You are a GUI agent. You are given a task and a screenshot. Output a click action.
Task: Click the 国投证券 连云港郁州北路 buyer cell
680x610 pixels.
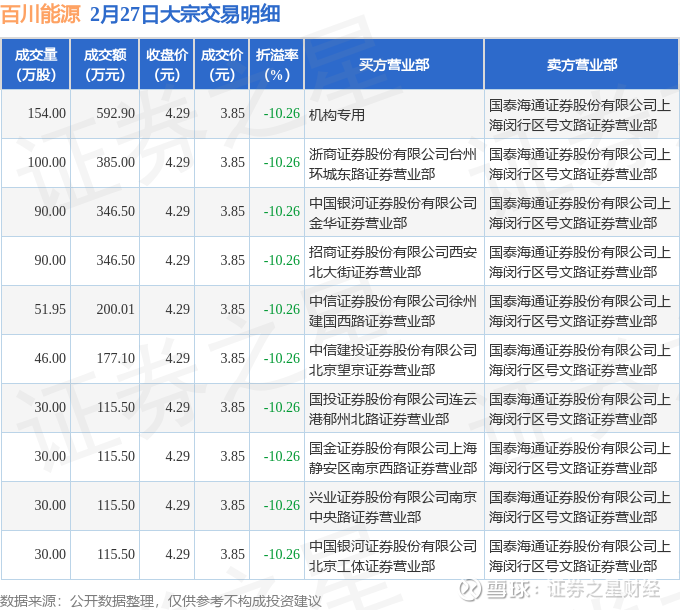click(393, 409)
